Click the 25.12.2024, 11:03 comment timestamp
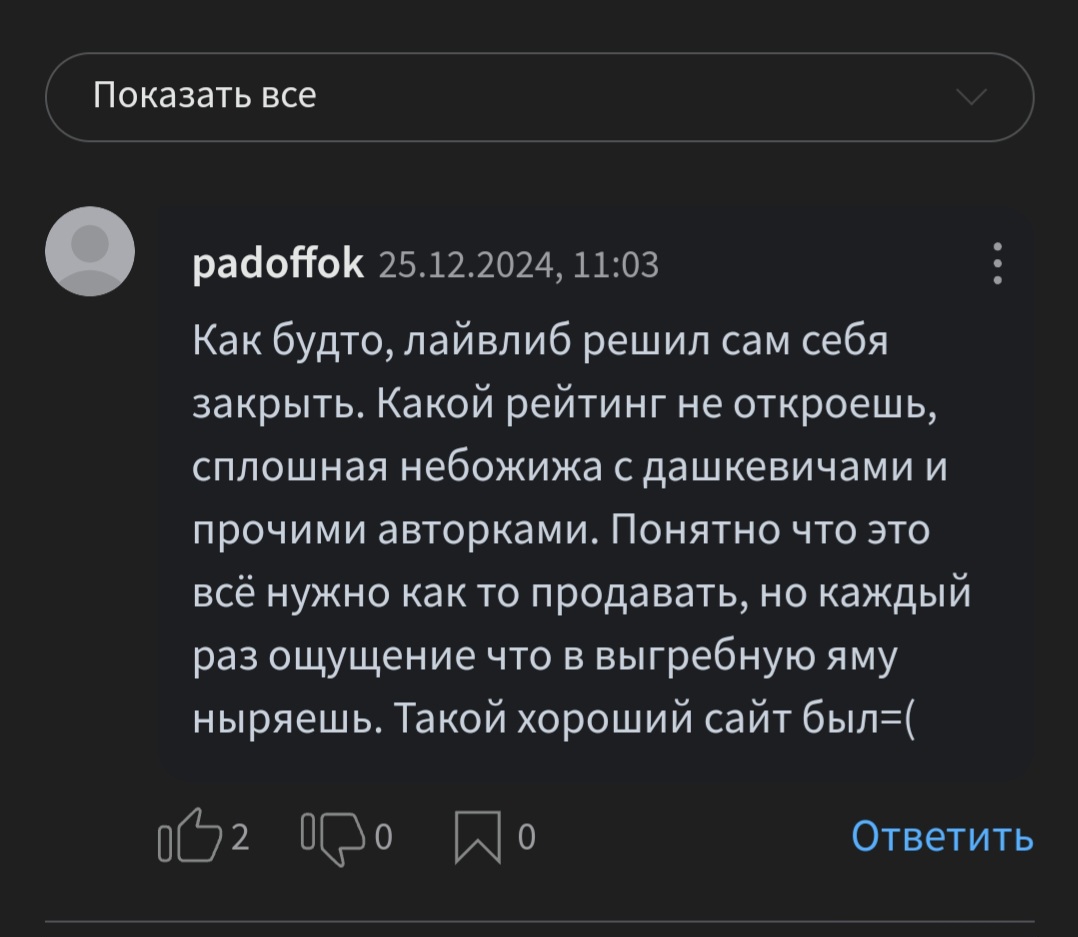 click(519, 265)
